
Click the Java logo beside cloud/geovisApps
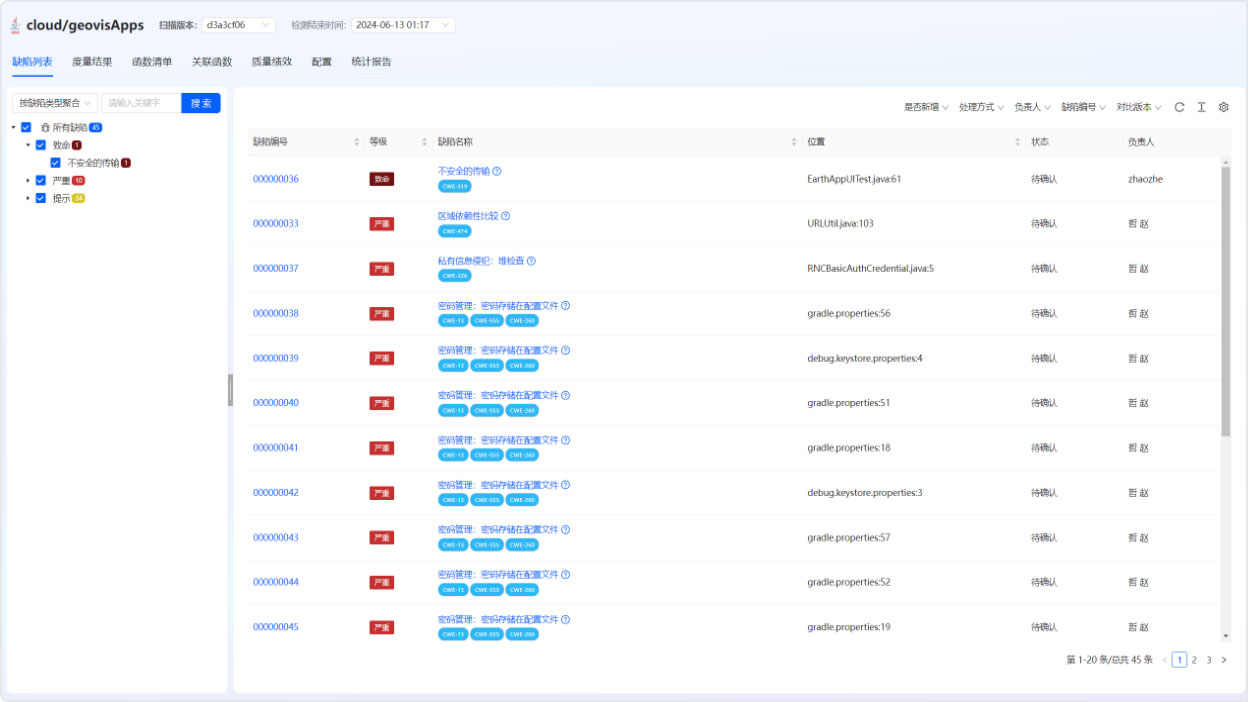click(x=15, y=25)
